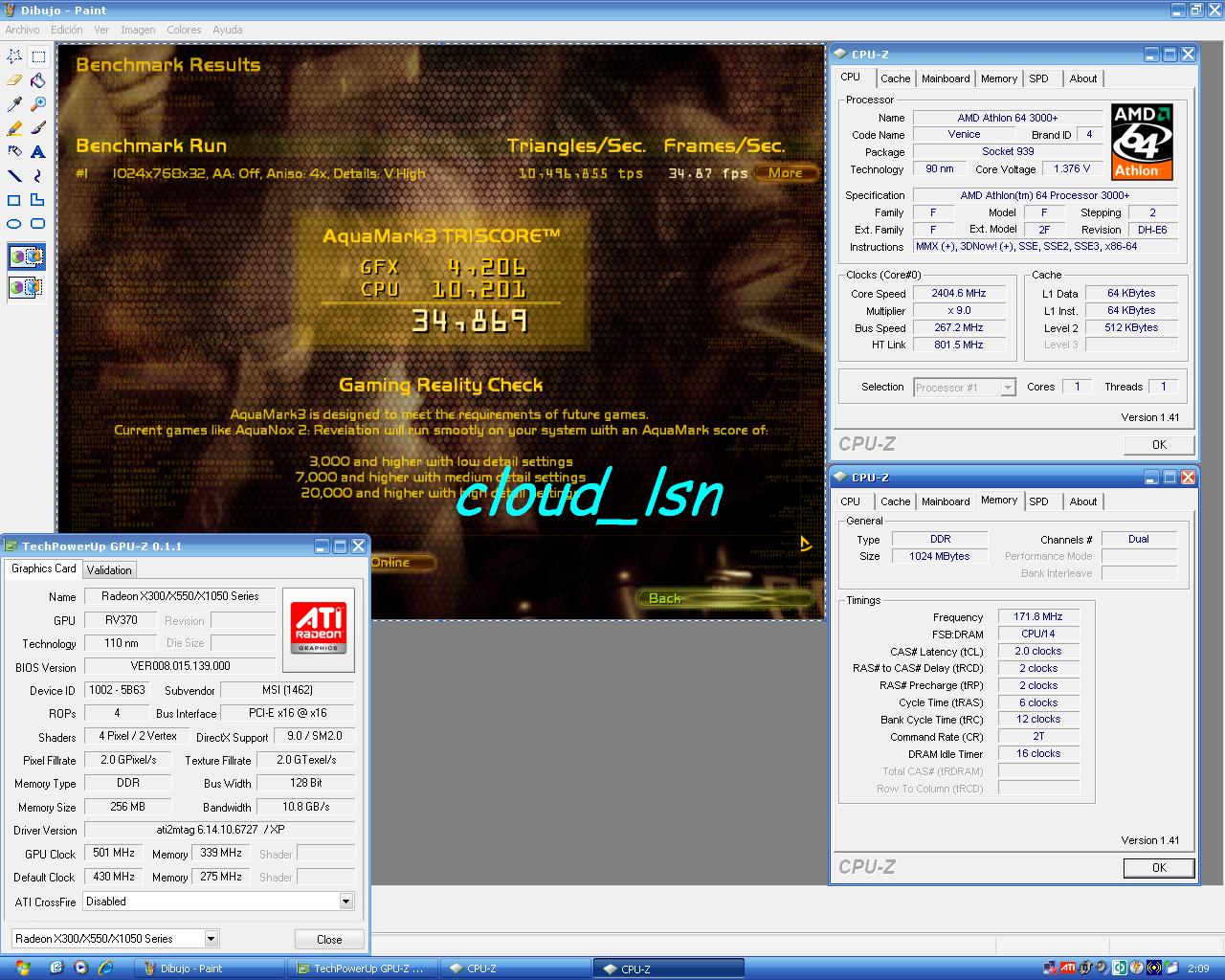Screen dimensions: 1225x980
Task: Switch to Dibujo - Paint taskbar button
Action: [211, 969]
